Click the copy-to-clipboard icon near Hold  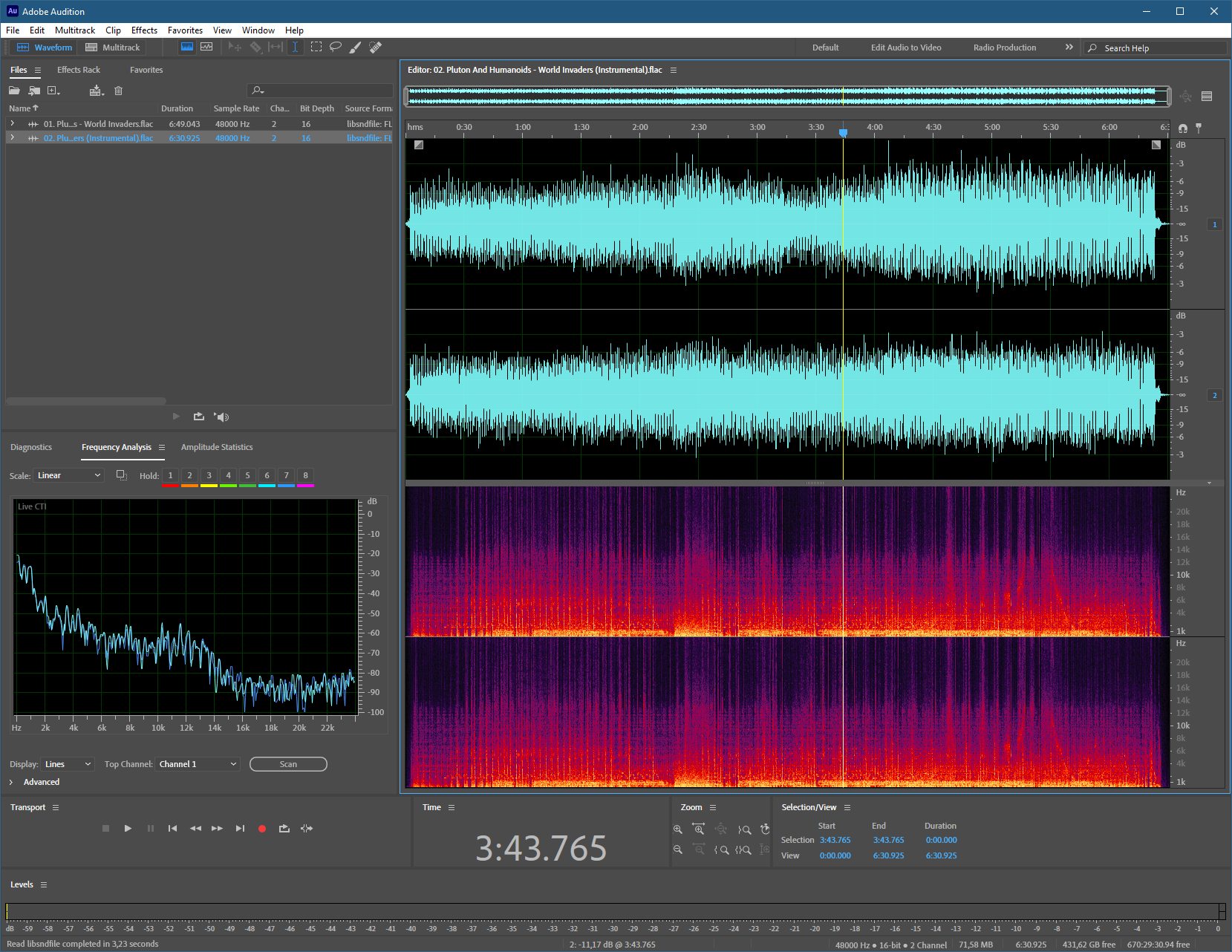point(122,475)
